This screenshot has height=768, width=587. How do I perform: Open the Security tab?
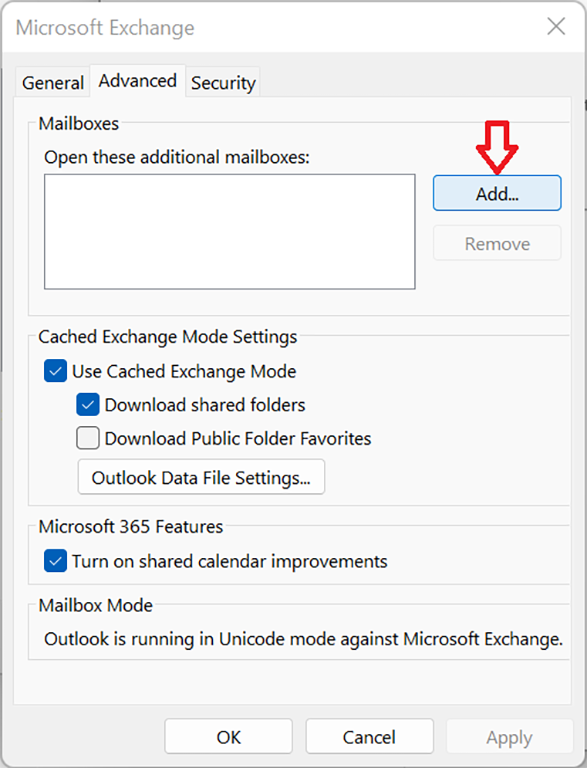point(223,82)
